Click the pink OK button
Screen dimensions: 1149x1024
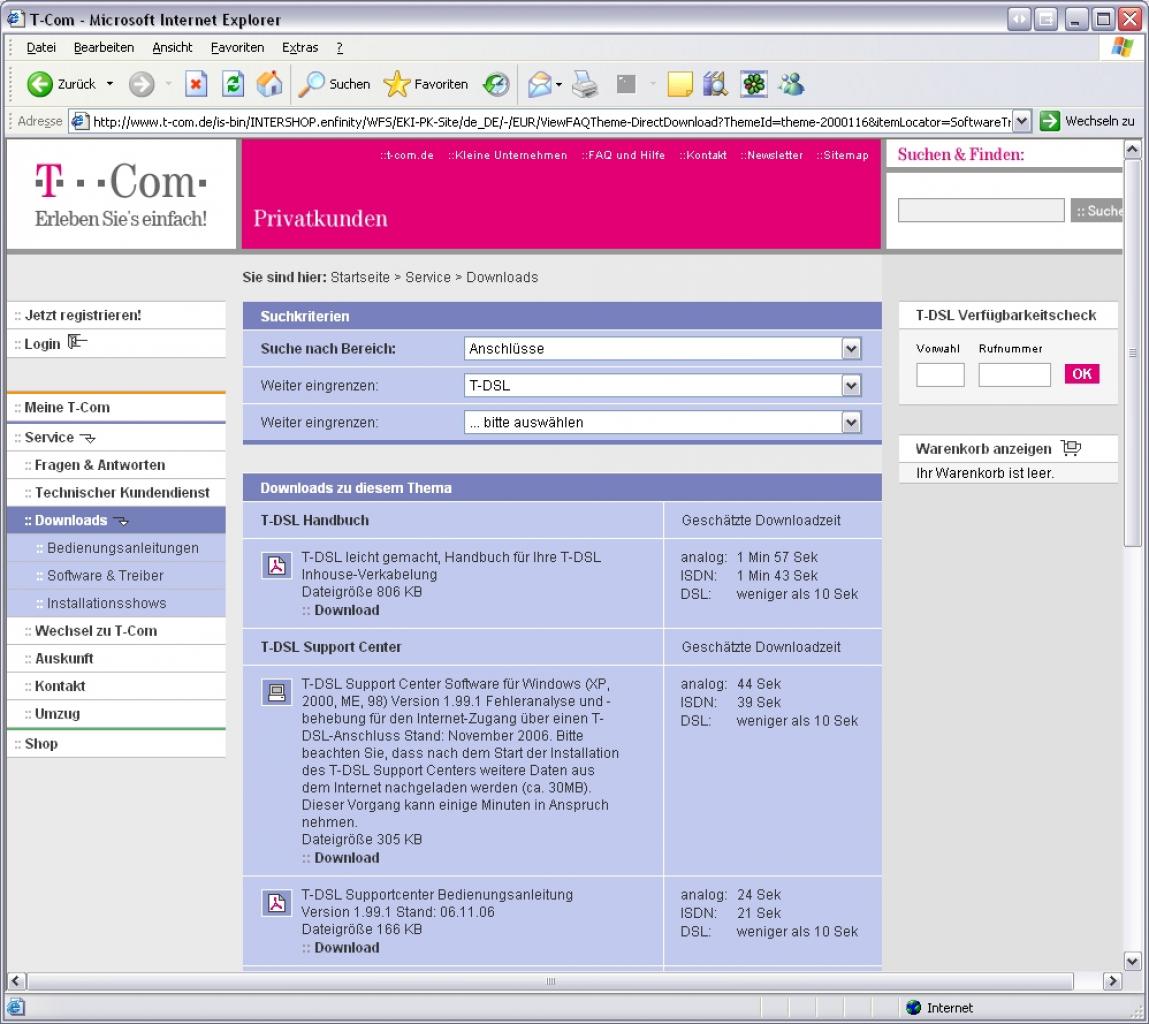click(1082, 374)
